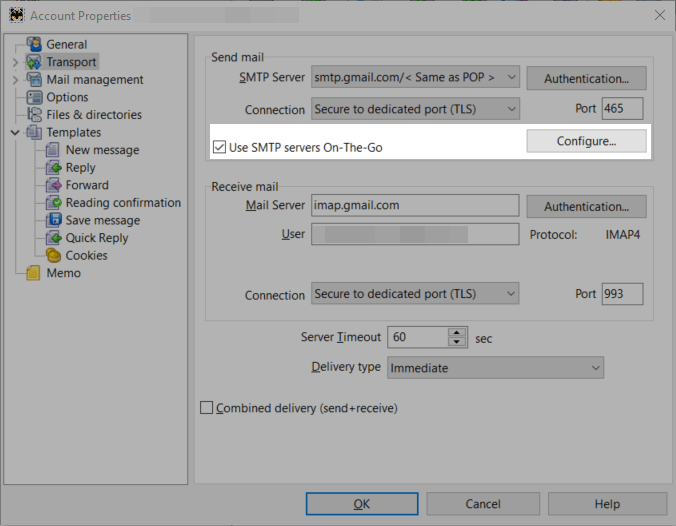Screen dimensions: 676x526
Task: Select Save message template entry
Action: [x=103, y=220]
